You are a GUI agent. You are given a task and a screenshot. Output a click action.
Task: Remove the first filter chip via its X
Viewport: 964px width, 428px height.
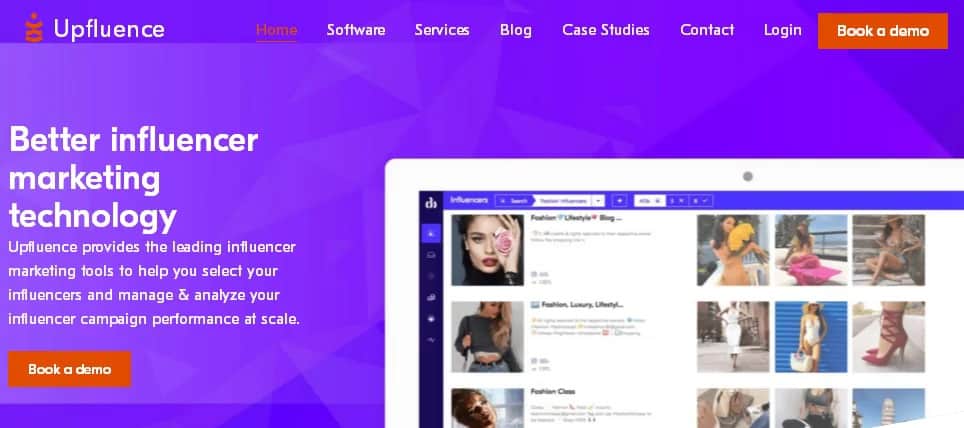pos(657,200)
